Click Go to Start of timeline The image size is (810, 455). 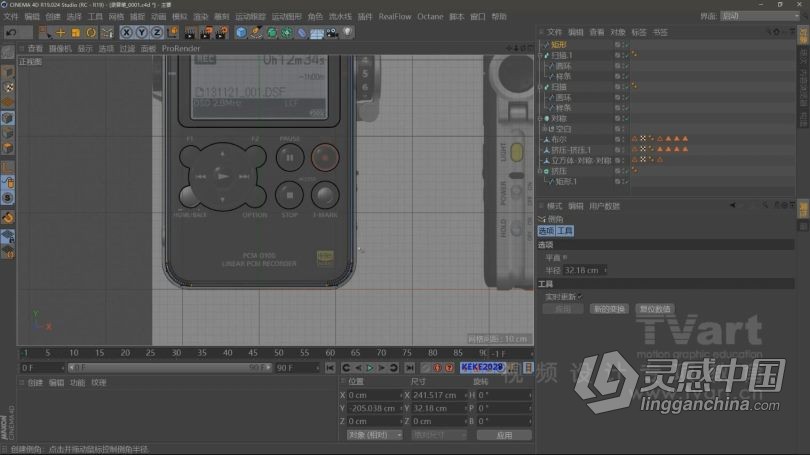tap(330, 368)
